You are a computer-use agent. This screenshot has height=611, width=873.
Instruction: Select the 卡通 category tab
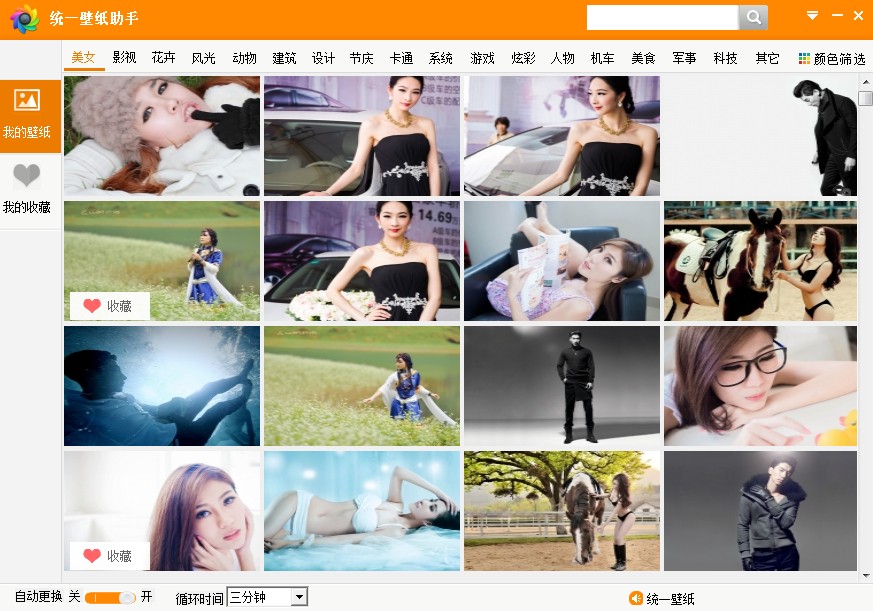click(x=401, y=58)
